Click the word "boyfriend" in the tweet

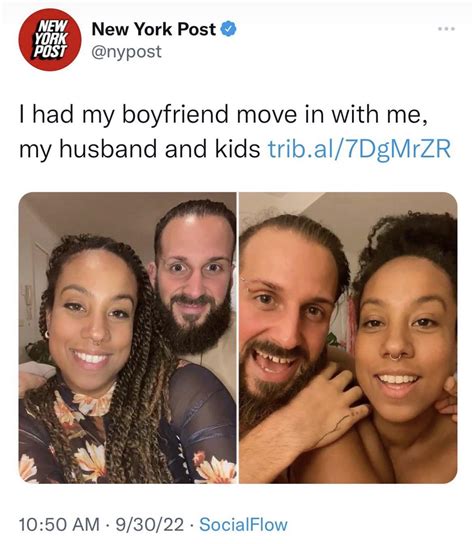pyautogui.click(x=175, y=115)
